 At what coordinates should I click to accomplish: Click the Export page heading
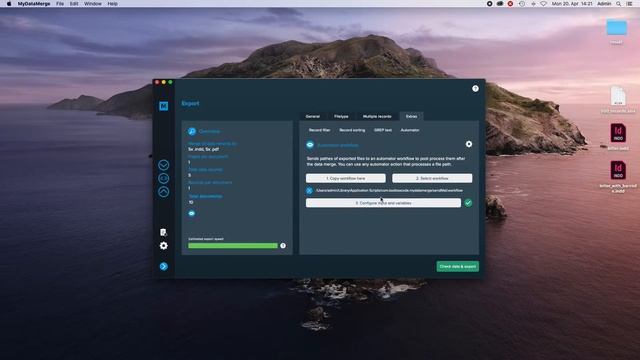point(190,104)
